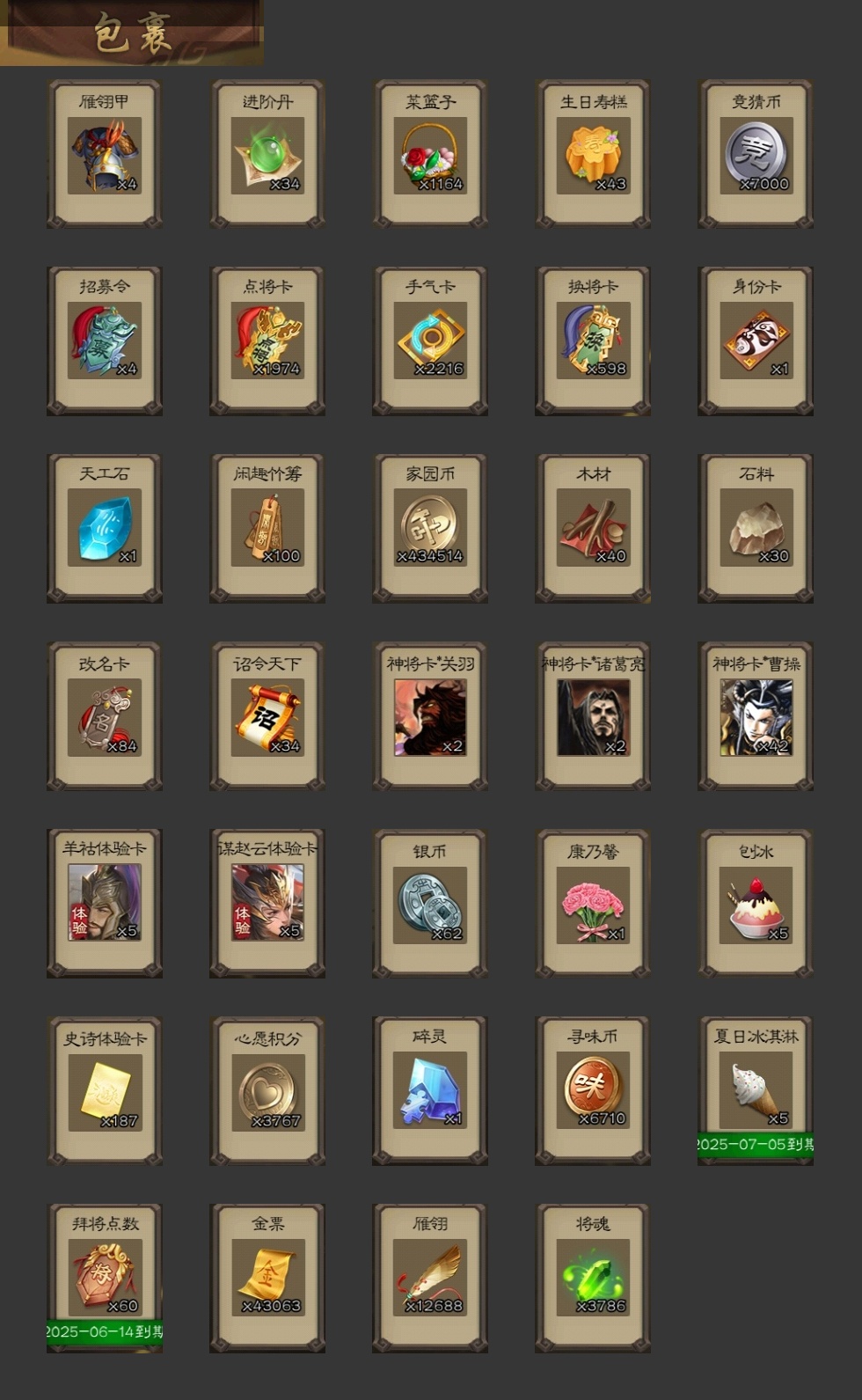Select the 诏令天下 scroll item
The image size is (862, 1400).
[x=267, y=716]
